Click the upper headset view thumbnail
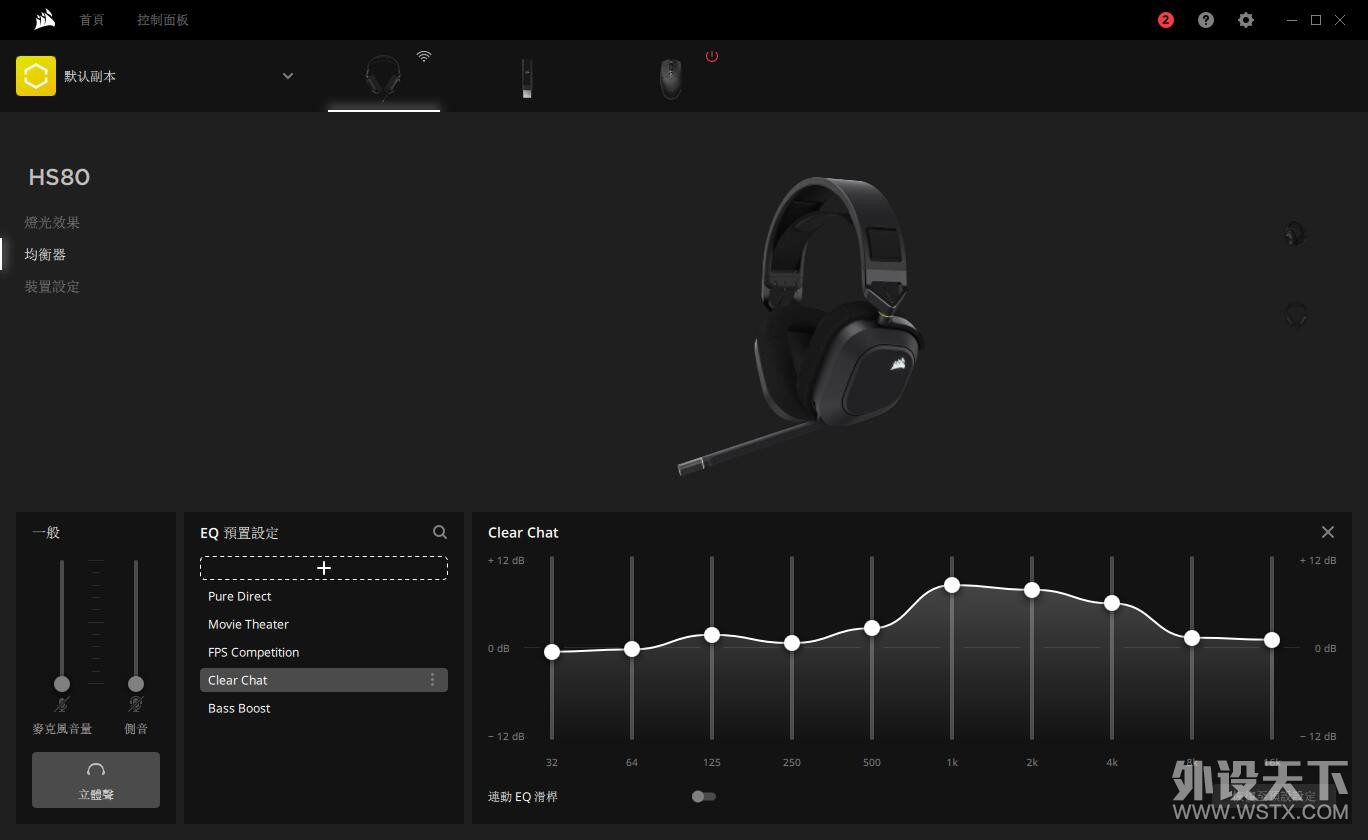Screen dimensions: 1368x840 pos(1295,234)
